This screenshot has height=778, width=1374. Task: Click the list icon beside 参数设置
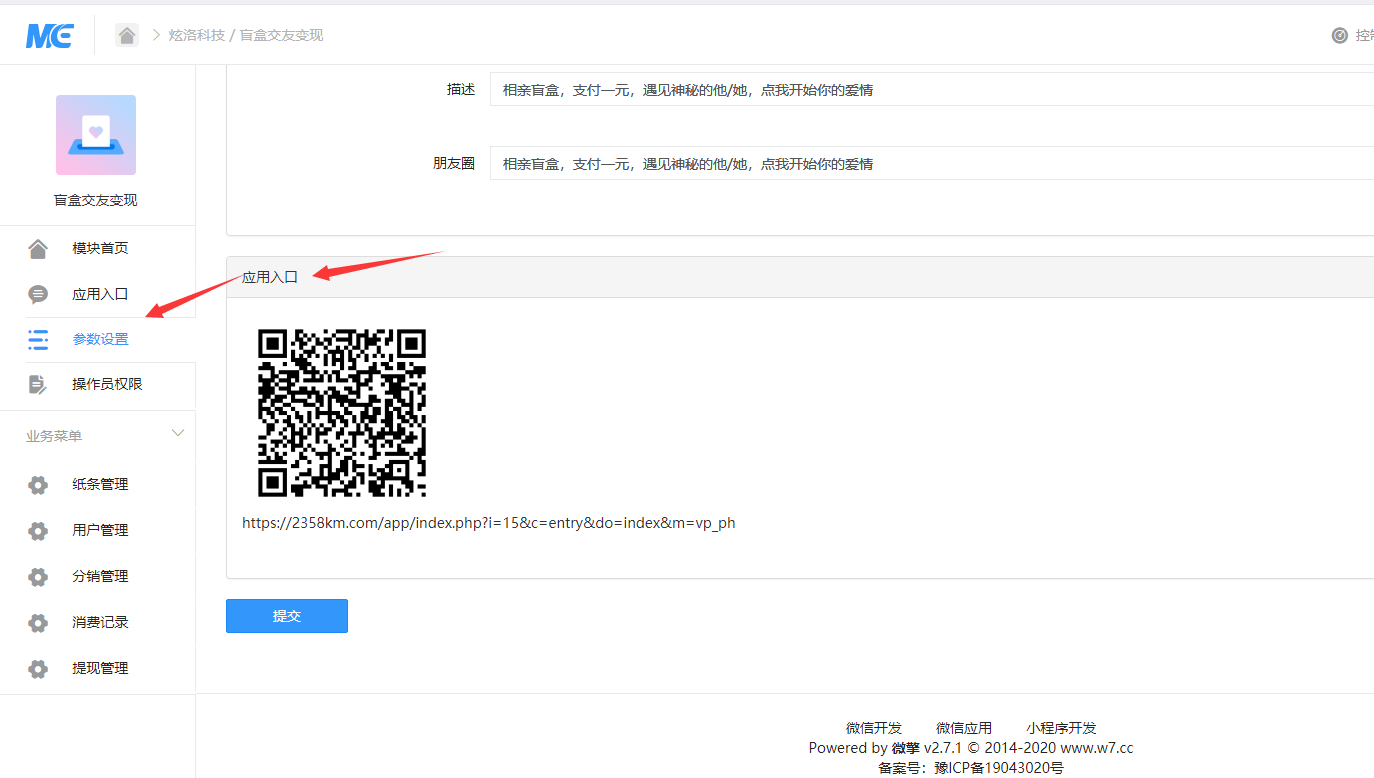pyautogui.click(x=38, y=339)
